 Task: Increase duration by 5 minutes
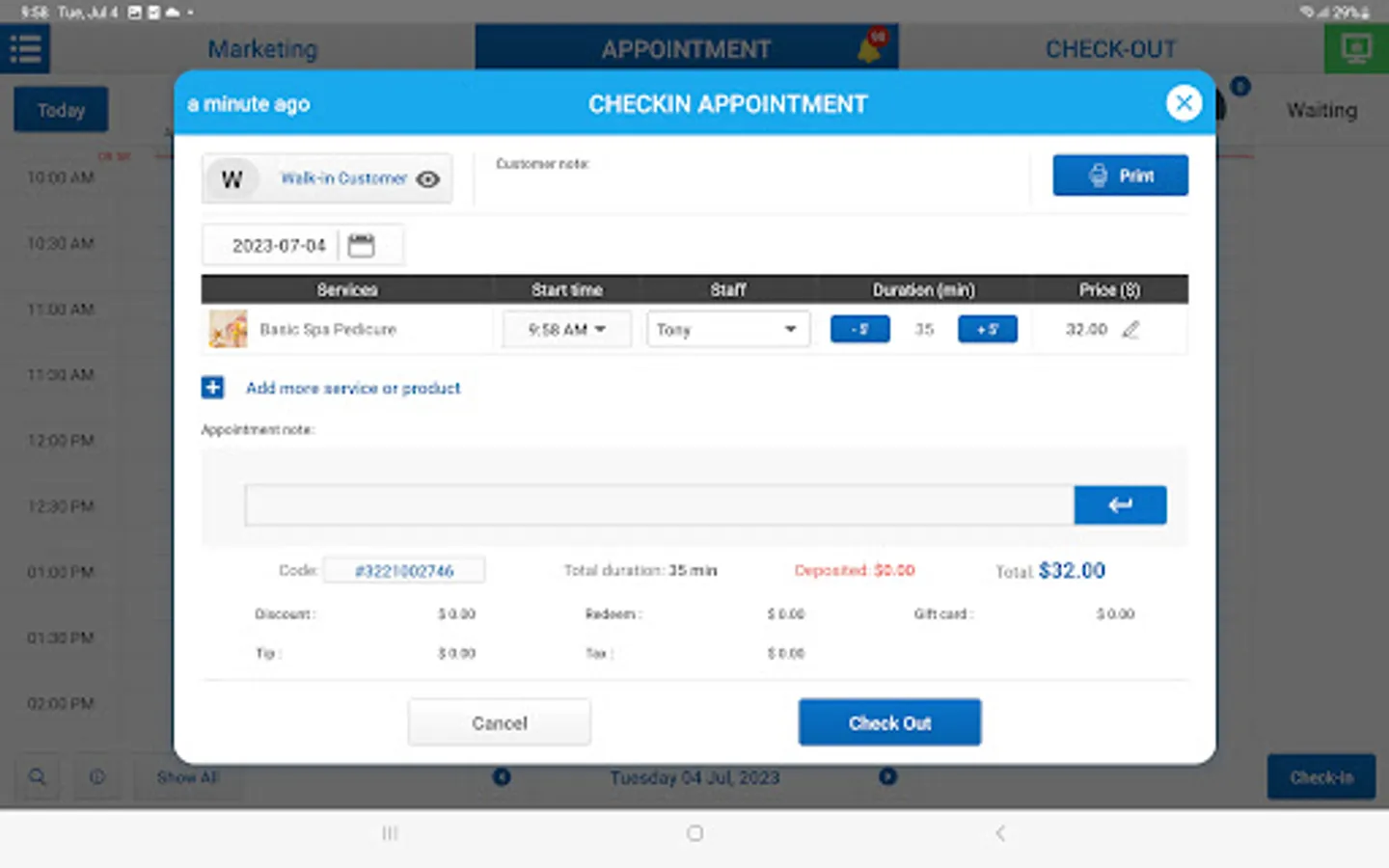(x=987, y=330)
